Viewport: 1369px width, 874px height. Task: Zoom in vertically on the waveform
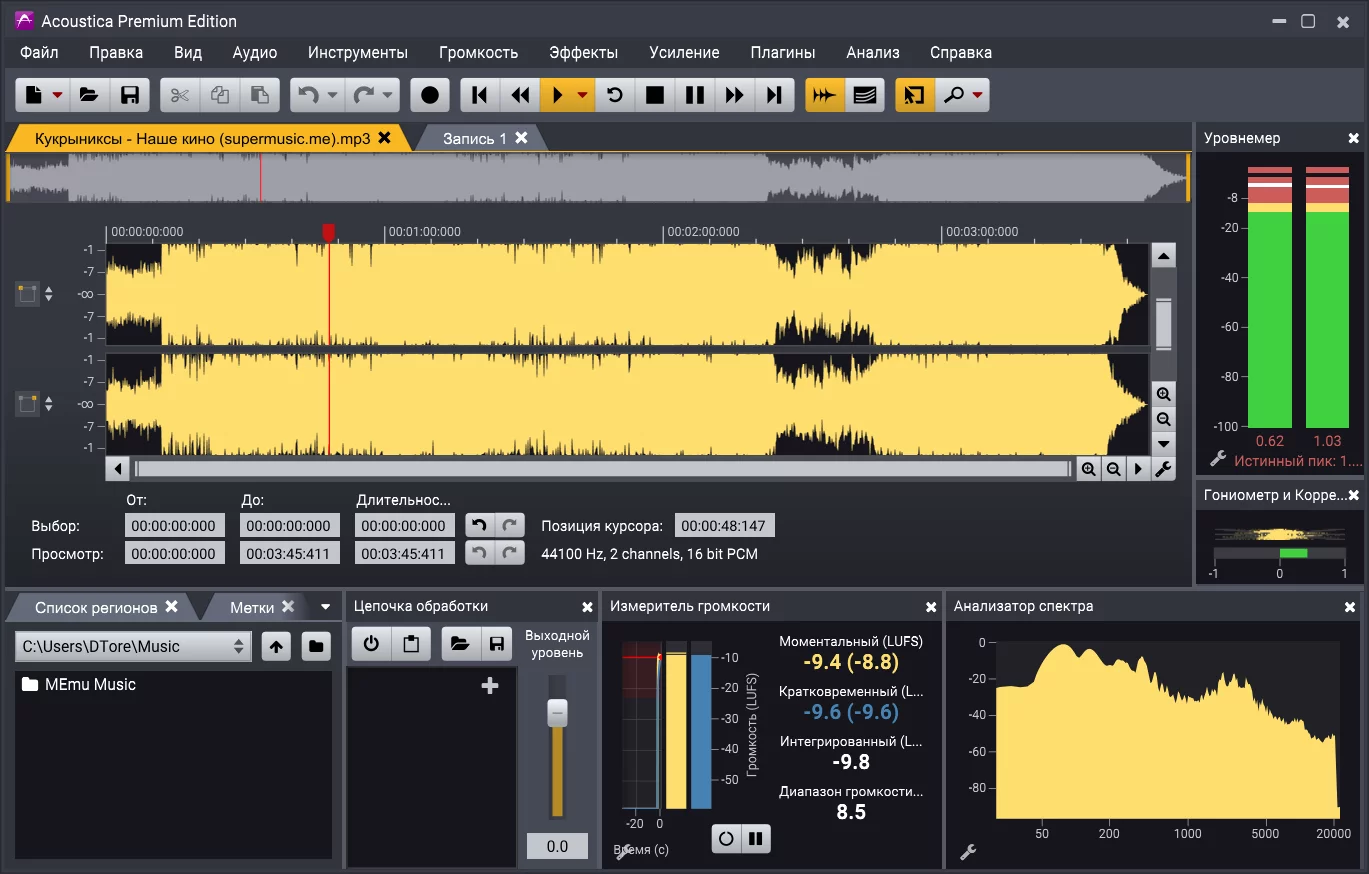tap(1163, 394)
